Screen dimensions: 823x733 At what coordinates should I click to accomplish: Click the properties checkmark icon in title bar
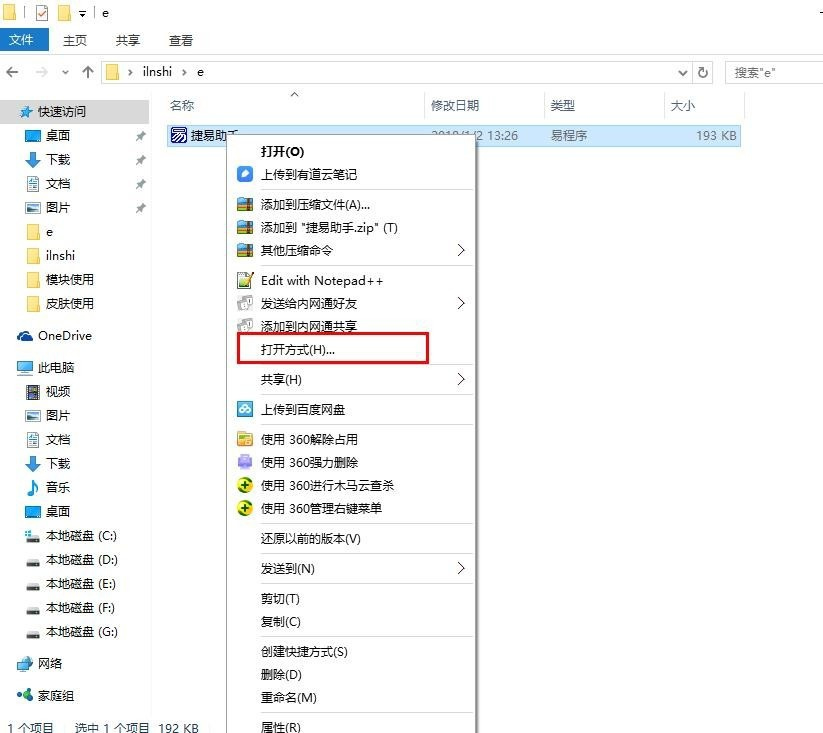pos(41,13)
